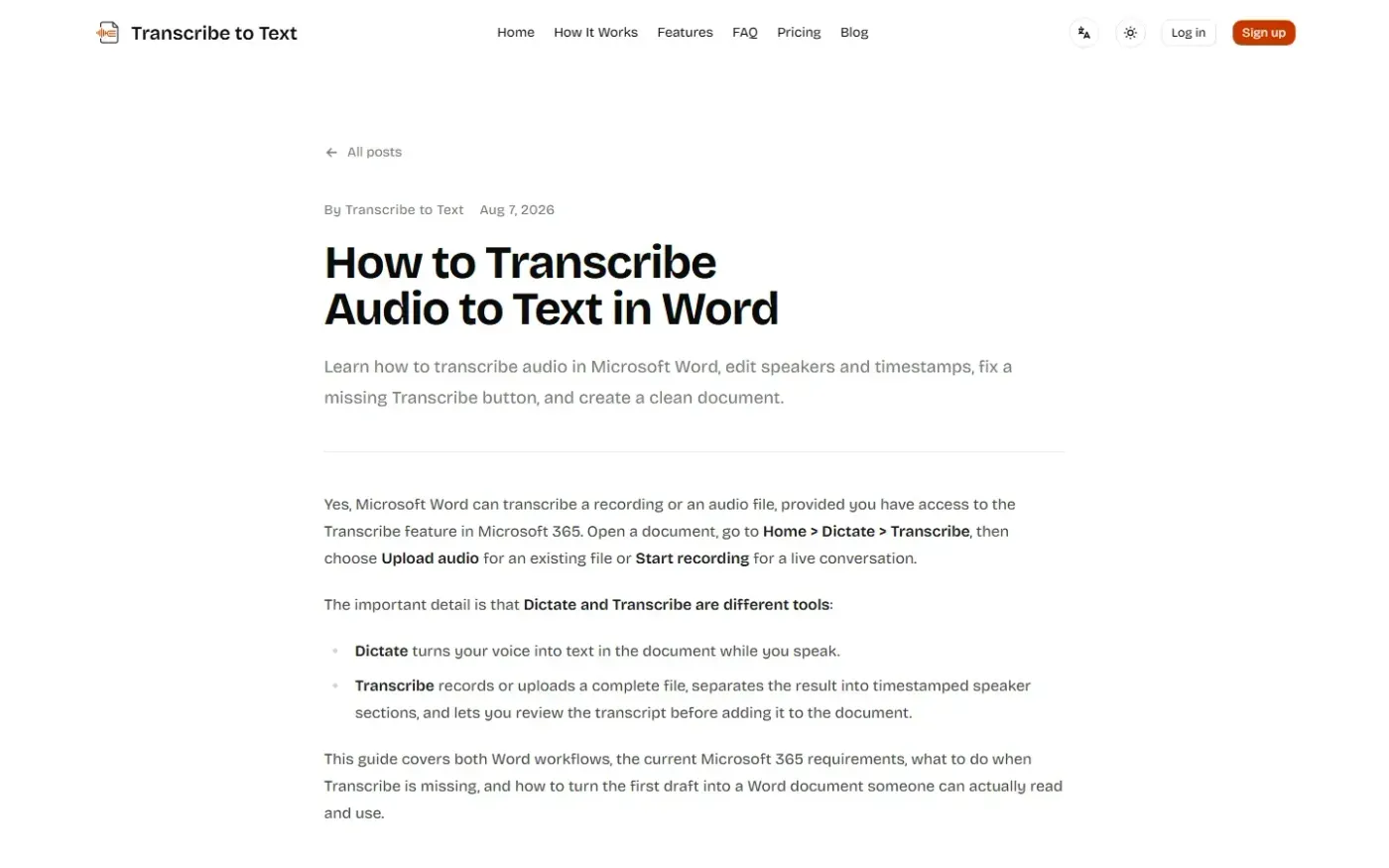1389x868 pixels.
Task: Click the Transcribe to Text brand name
Action: click(214, 33)
